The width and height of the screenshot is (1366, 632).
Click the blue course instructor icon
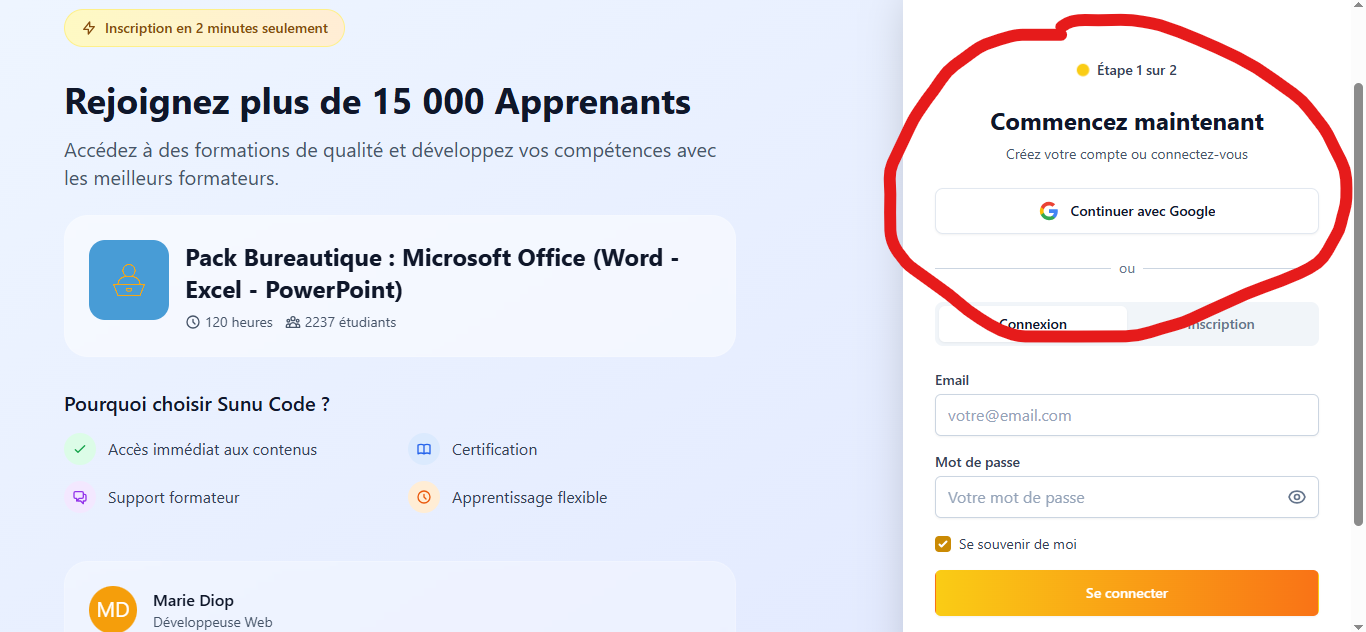coord(129,280)
